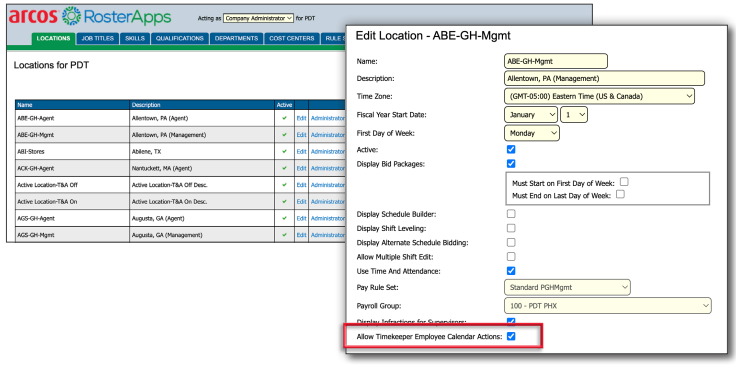Click Augusta, GA (Management) description cell
Viewport: 736px width, 366px height.
202,235
